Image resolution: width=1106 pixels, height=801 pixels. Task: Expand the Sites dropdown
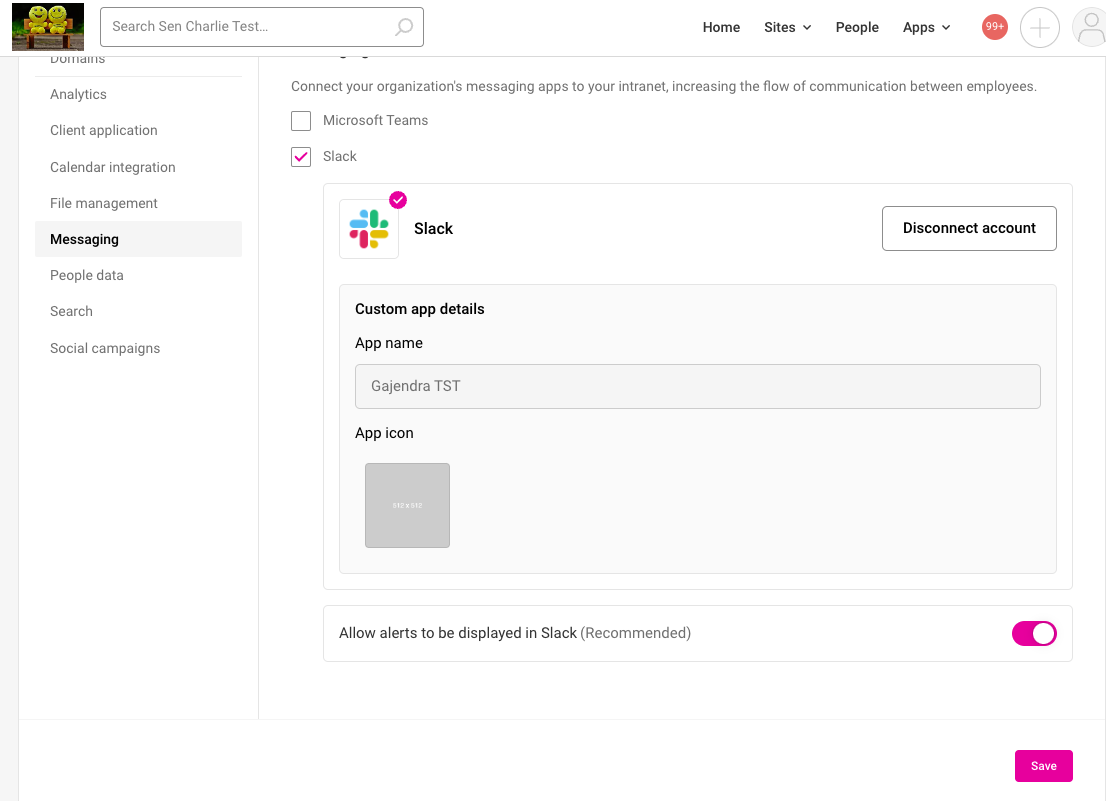(787, 27)
